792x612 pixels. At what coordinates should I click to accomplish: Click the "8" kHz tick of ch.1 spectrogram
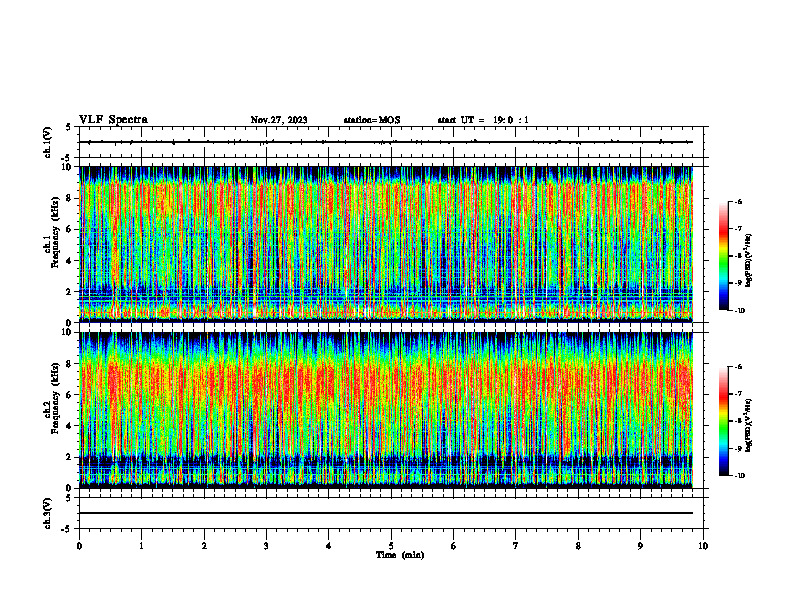click(x=69, y=198)
